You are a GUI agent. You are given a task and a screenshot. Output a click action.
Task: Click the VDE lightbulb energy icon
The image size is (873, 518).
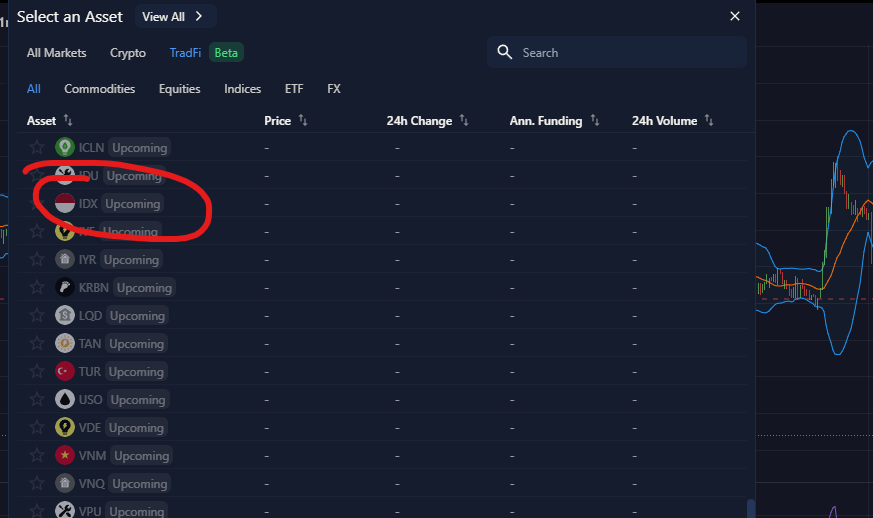point(65,427)
